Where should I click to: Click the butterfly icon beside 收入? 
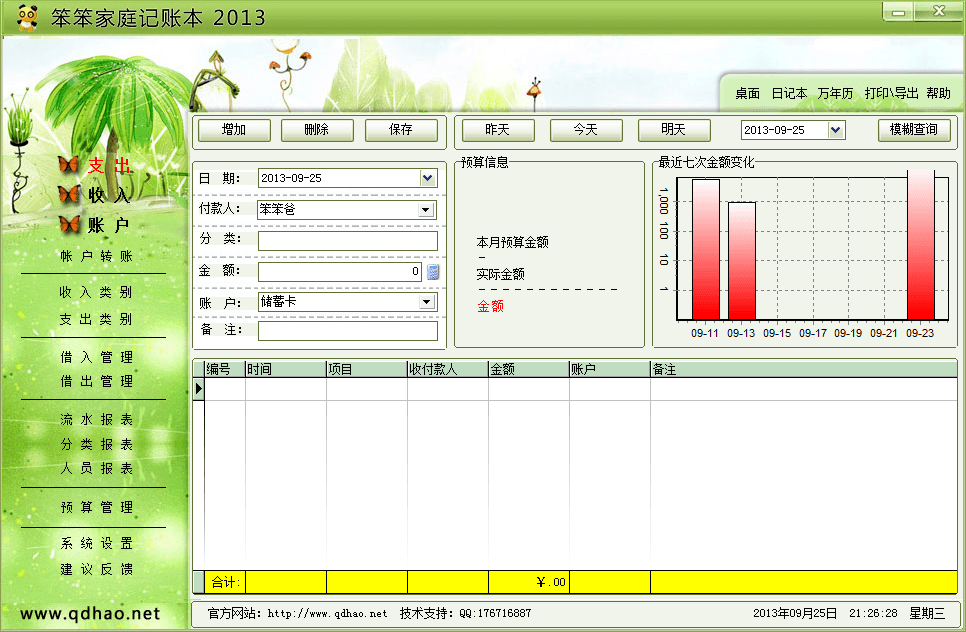(x=68, y=195)
